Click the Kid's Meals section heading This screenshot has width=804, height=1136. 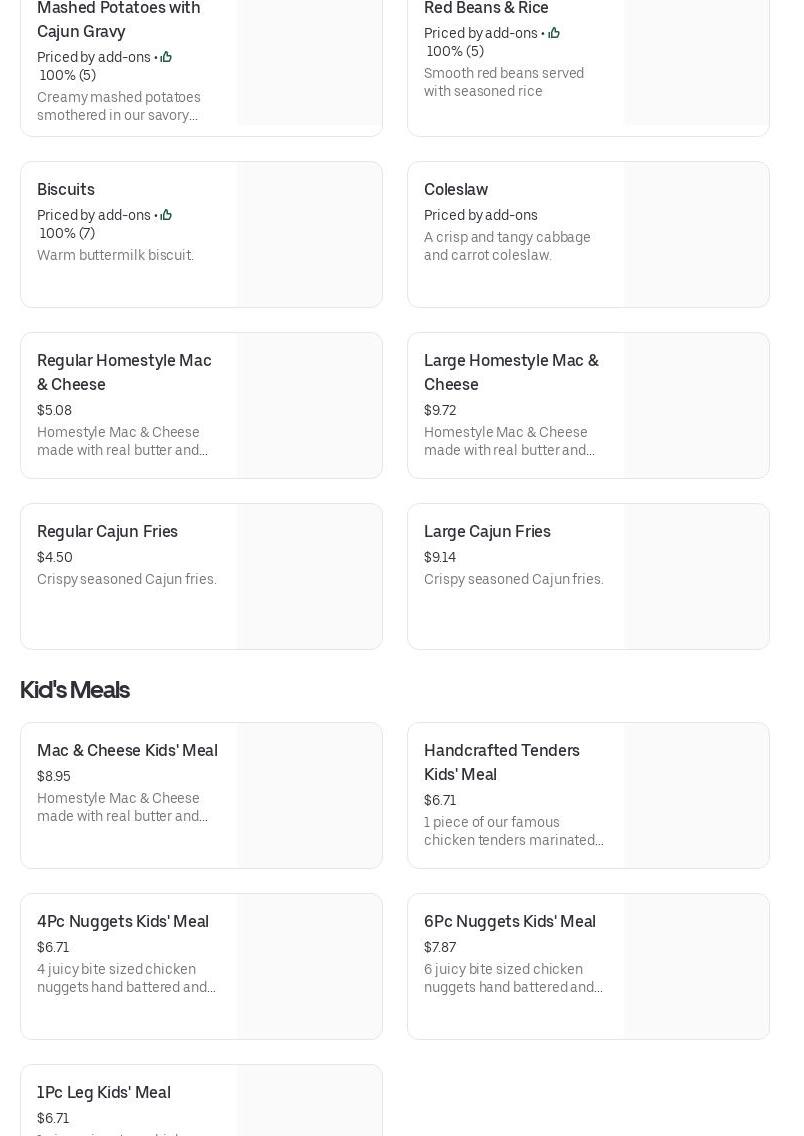point(75,690)
